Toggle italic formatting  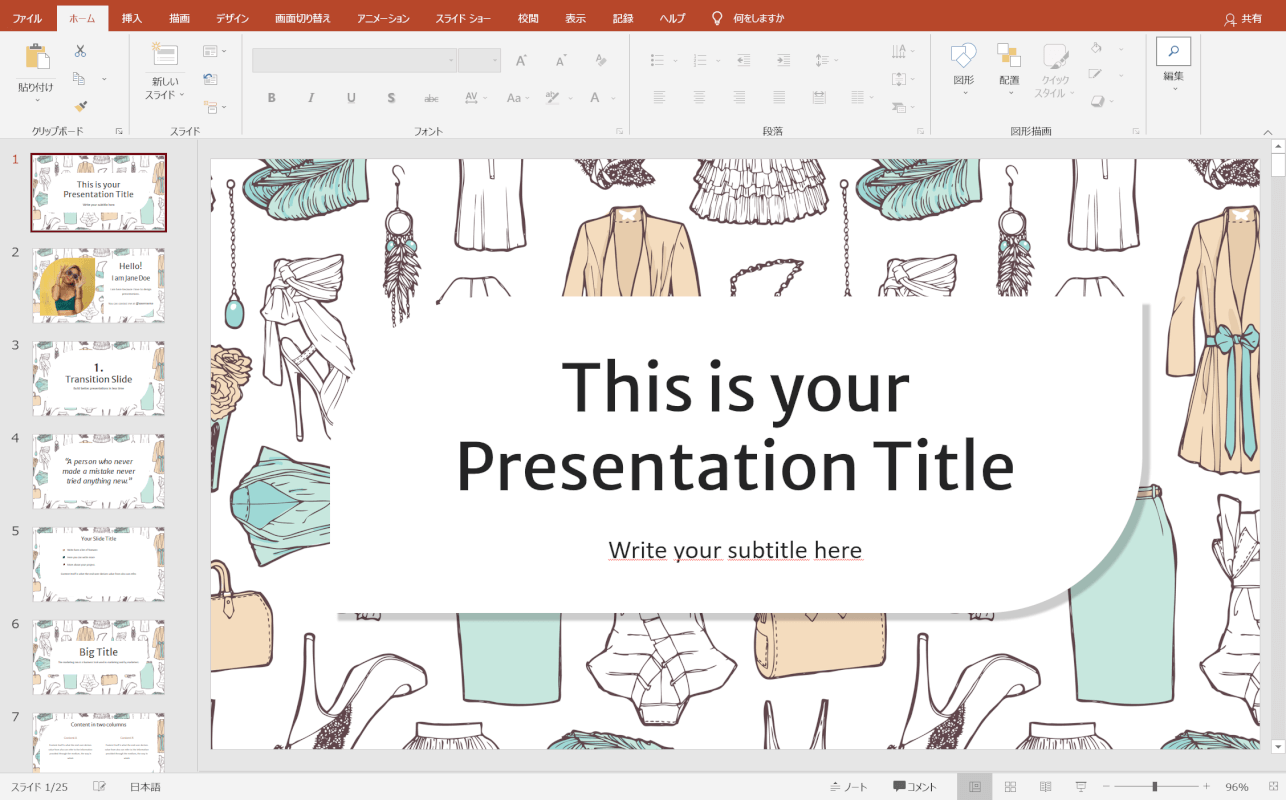click(x=311, y=97)
